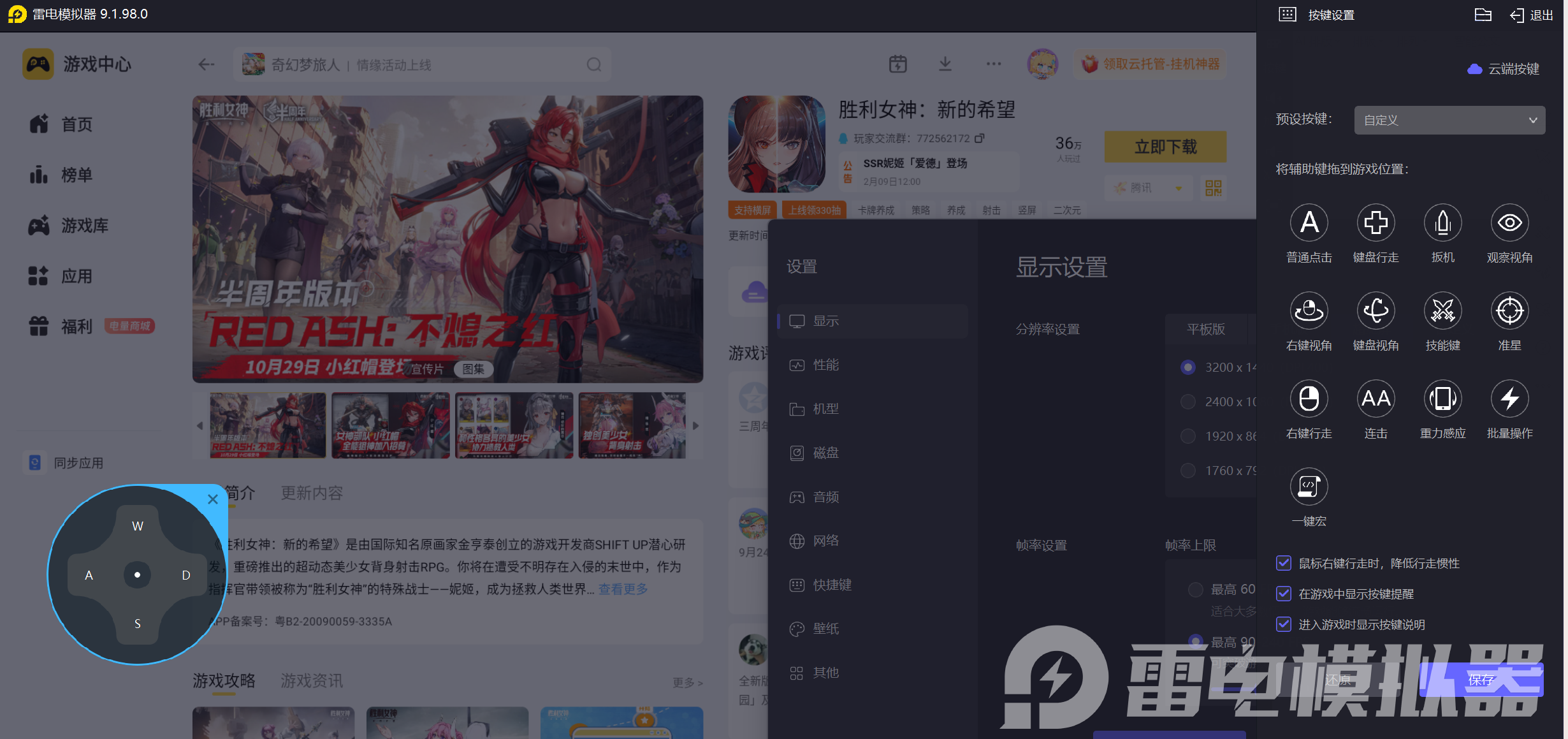1568x739 pixels.
Task: Expand the 腾讯 channel dropdown arrow
Action: coord(1179,188)
